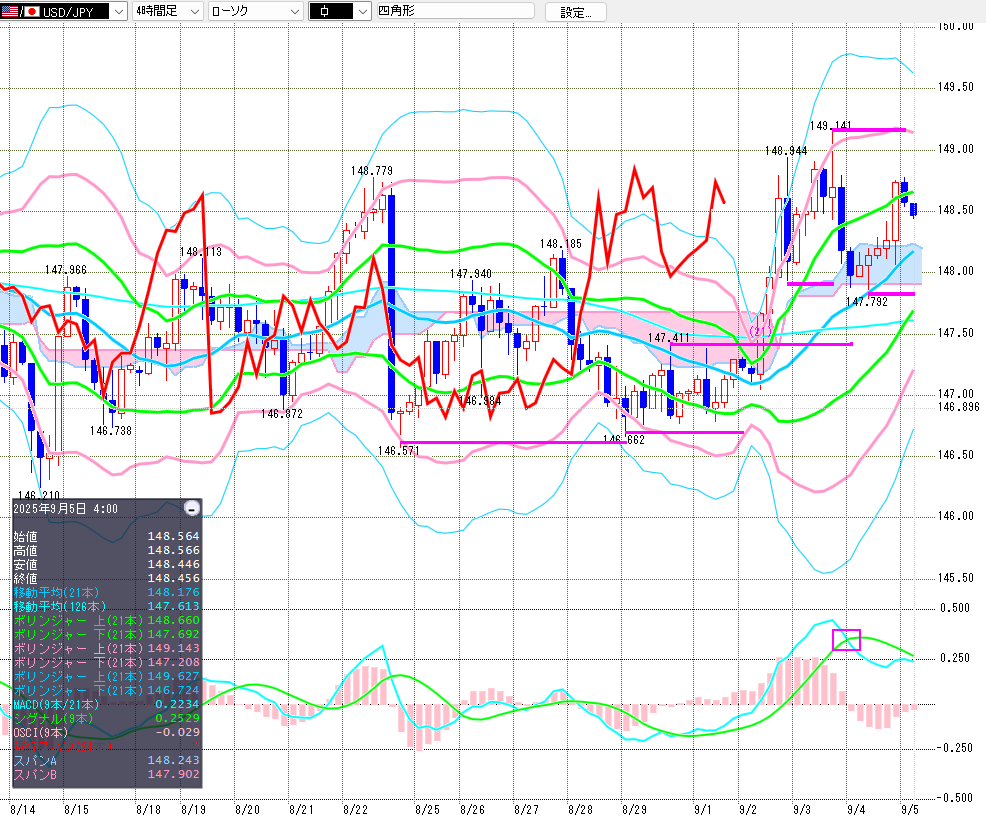
Task: Click the 9/3 date axis label
Action: [x=802, y=809]
